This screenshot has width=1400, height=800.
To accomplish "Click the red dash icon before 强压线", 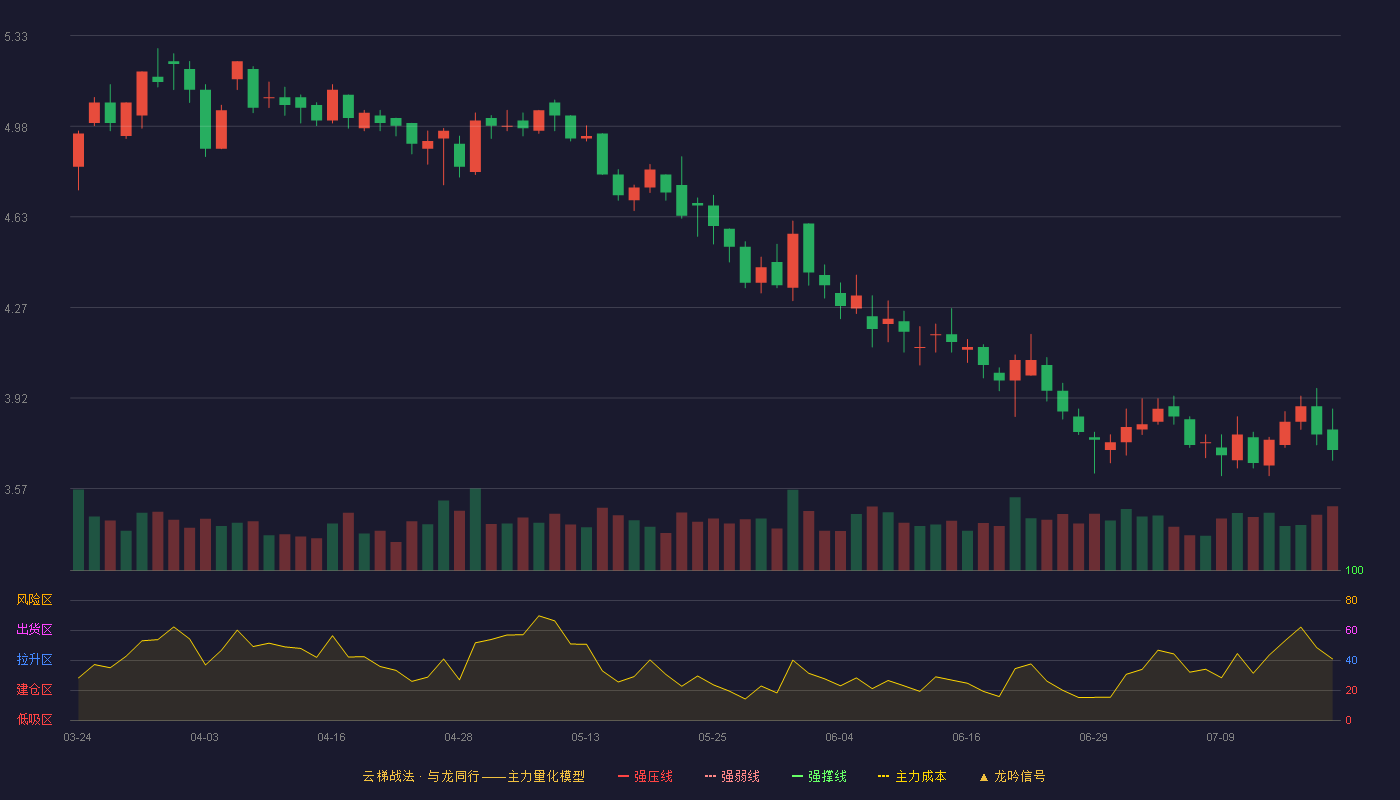I will [x=624, y=776].
